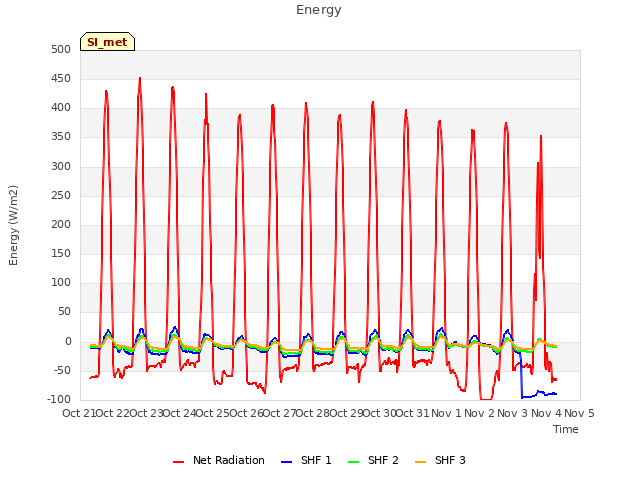Click the Nov 1 x-axis date label
Viewport: 640px width, 480px height.
pyautogui.click(x=446, y=413)
